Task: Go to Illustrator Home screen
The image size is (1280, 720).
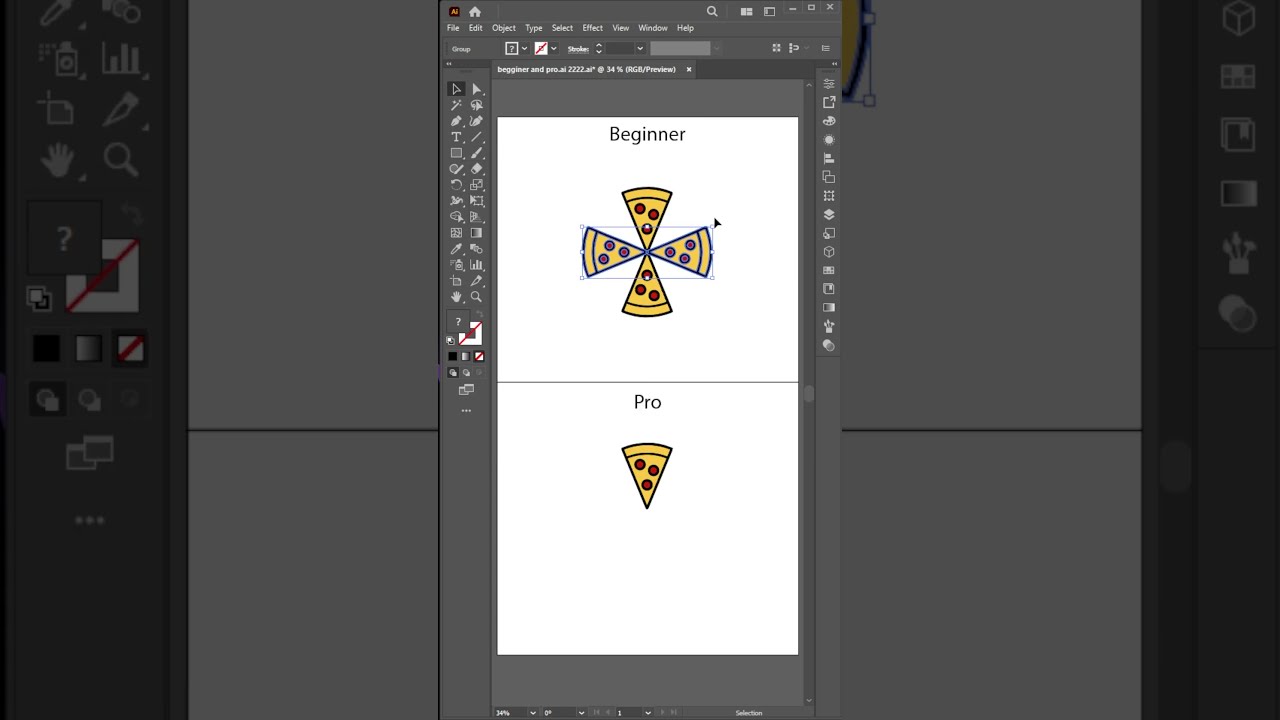Action: click(x=475, y=12)
